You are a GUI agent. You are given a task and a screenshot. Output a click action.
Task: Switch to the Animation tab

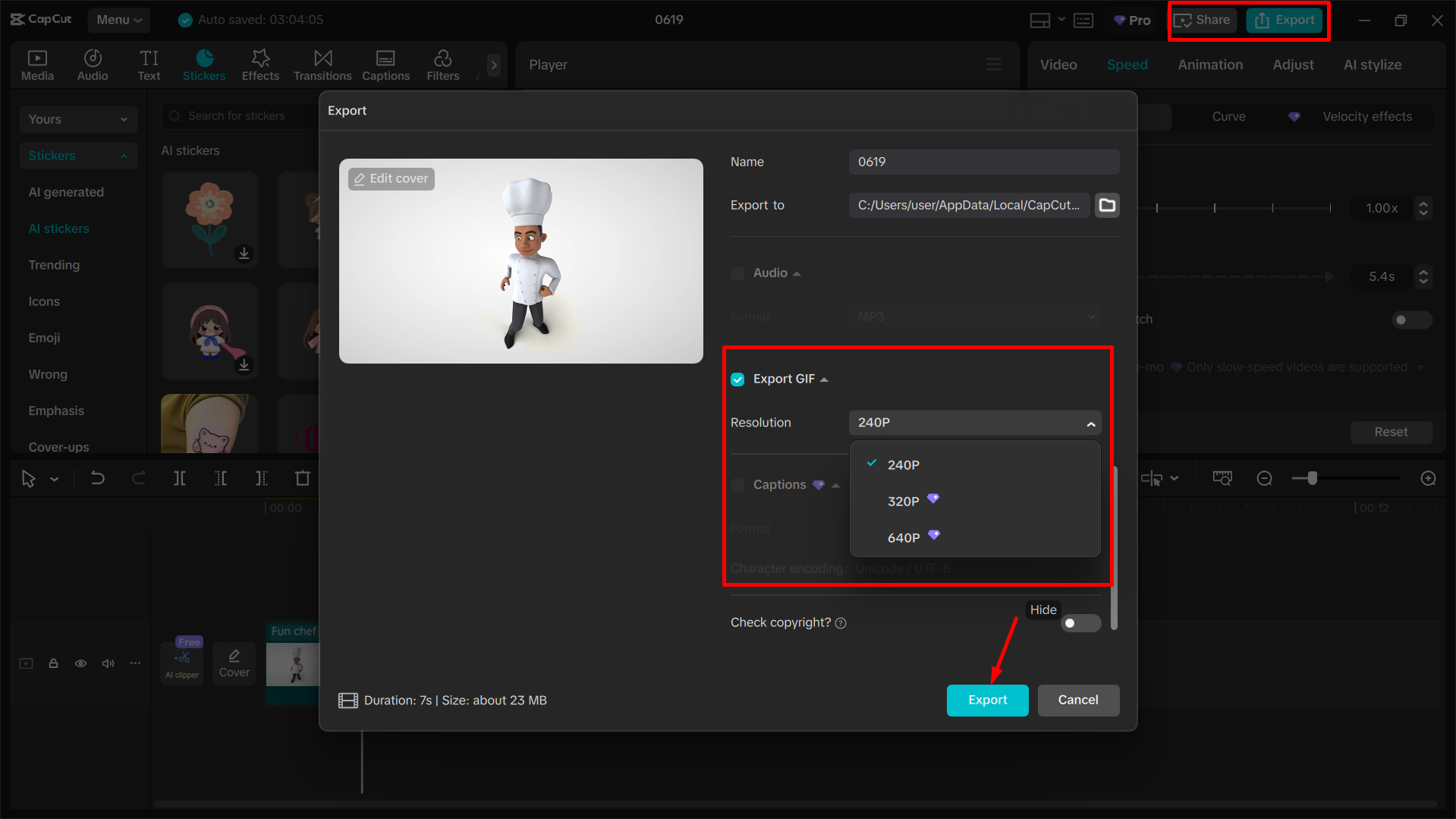coord(1209,65)
